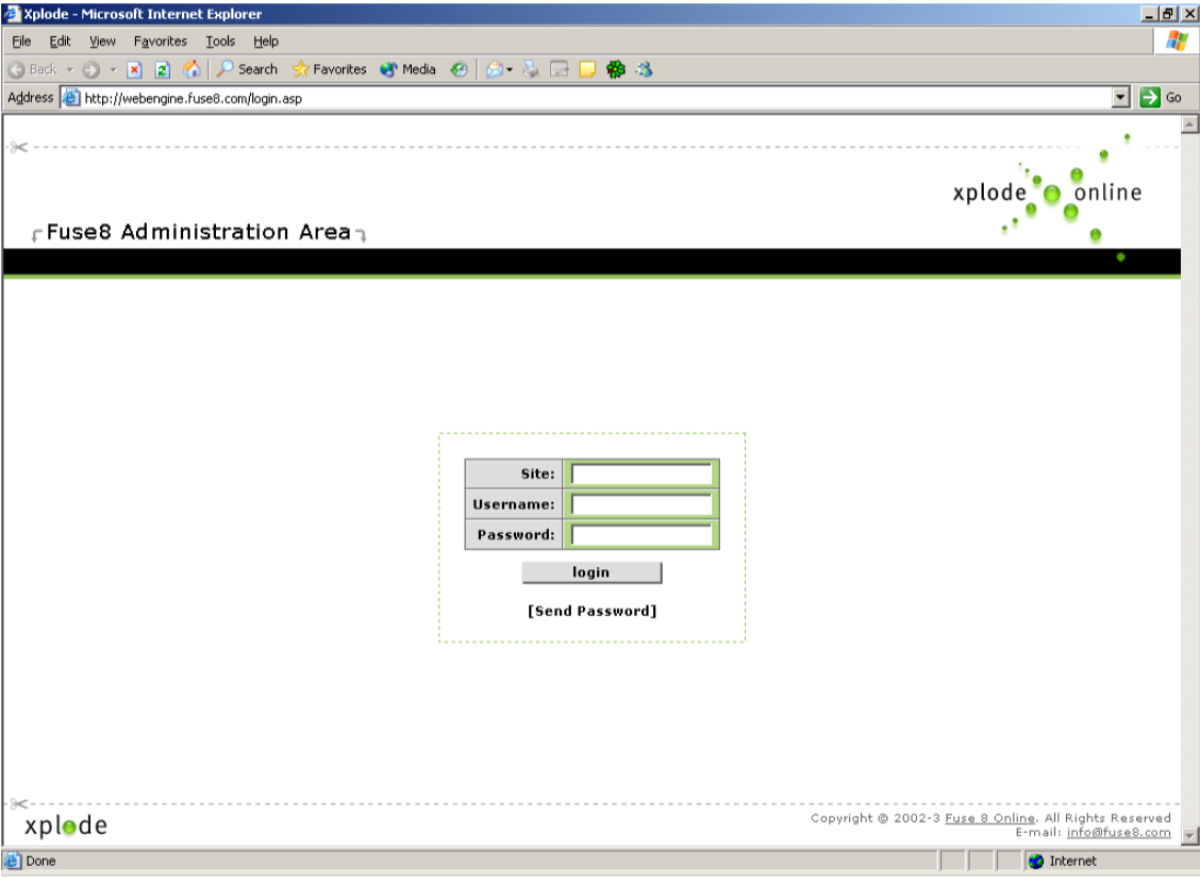
Task: Restore down the Internet Explorer window
Action: coord(1167,14)
